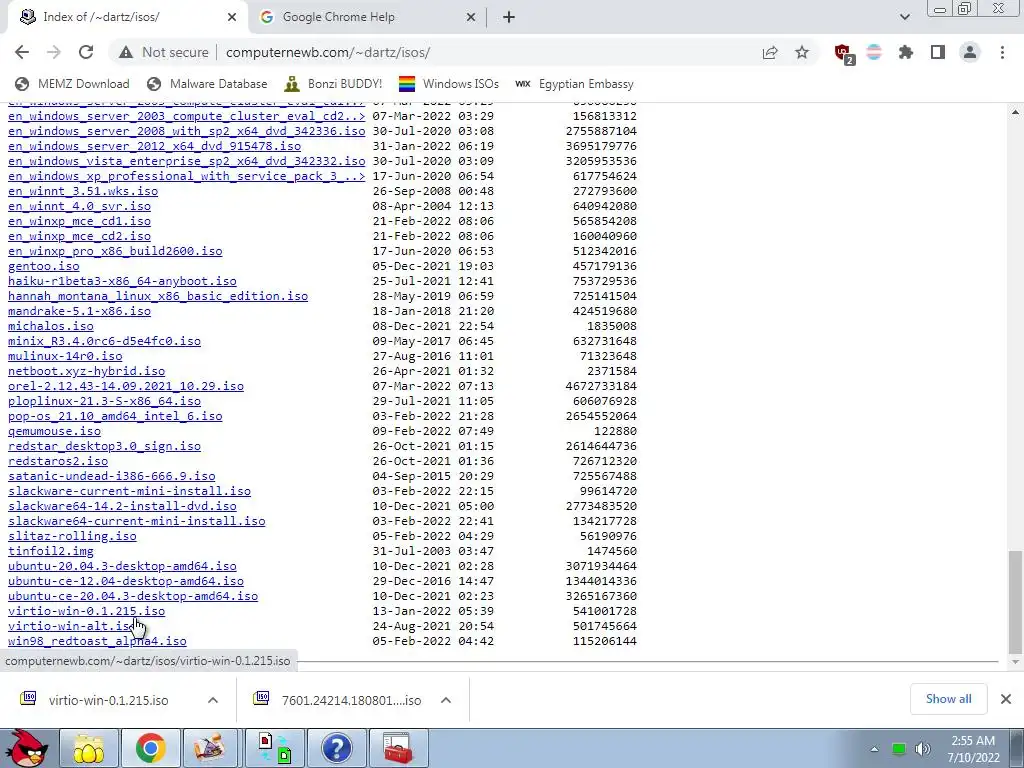This screenshot has width=1024, height=768.
Task: Open the red toolbox taskbar icon
Action: (x=398, y=748)
